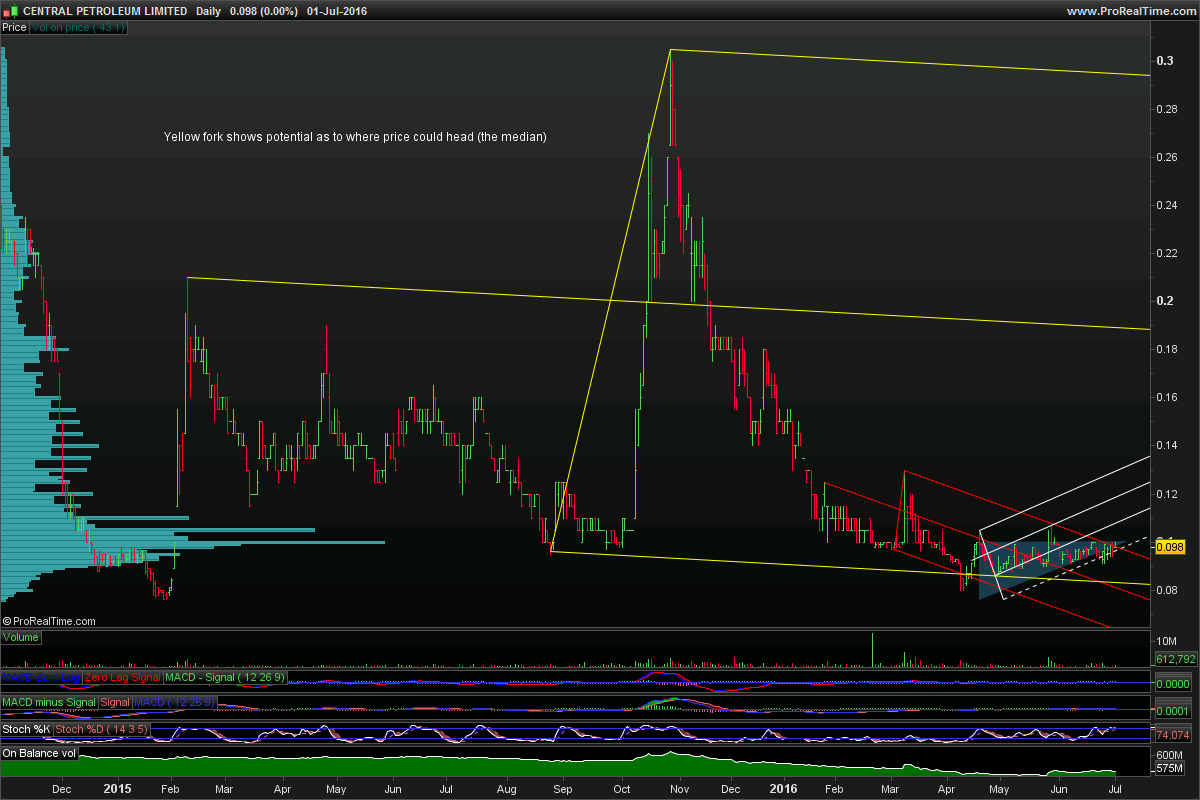Click the 0.12 price axis value
The width and height of the screenshot is (1200, 800).
coord(1168,493)
